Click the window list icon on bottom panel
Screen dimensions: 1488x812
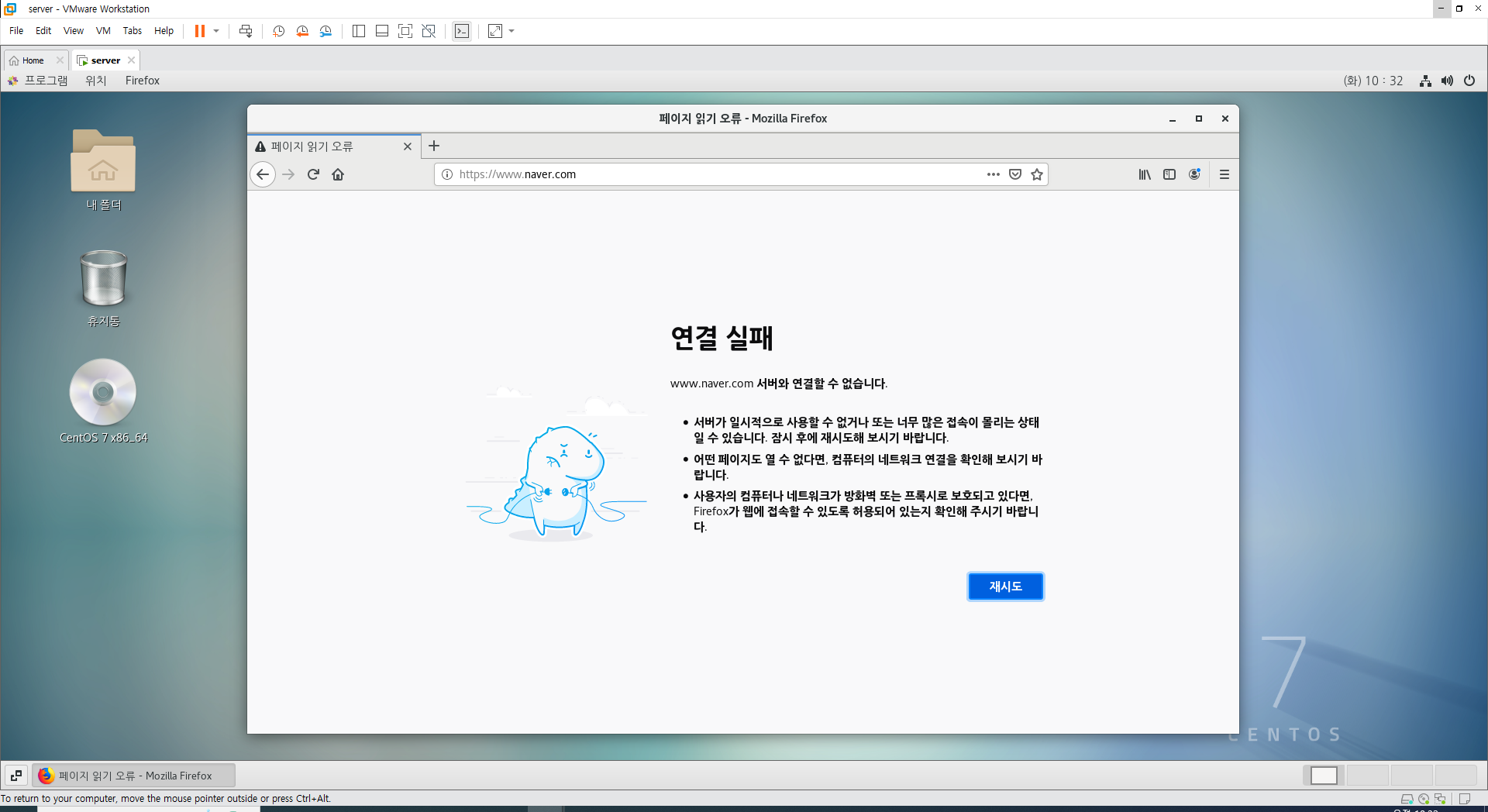pos(16,775)
